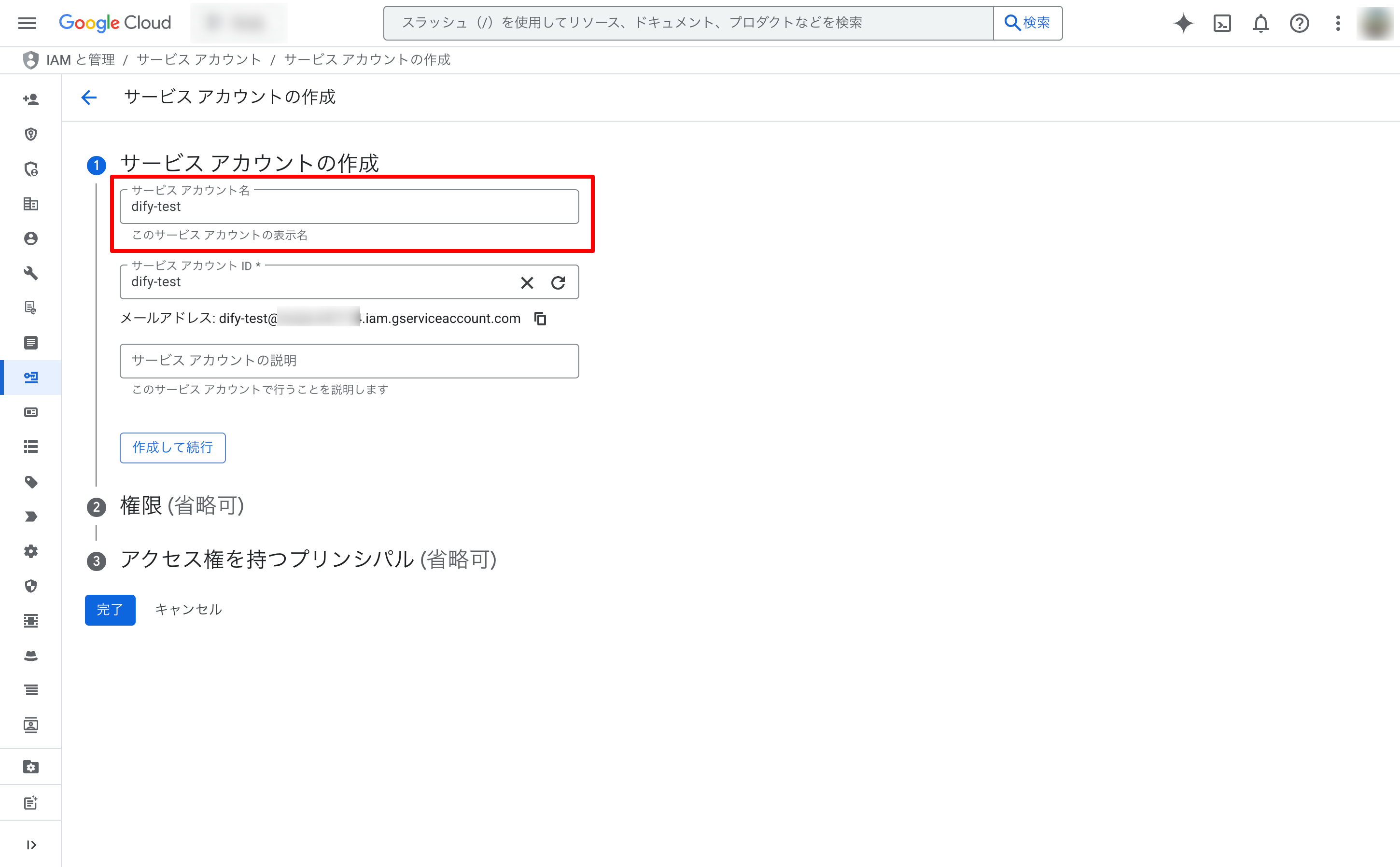Viewport: 1400px width, 867px height.
Task: Open IAM Settings gear in sidebar
Action: coord(30,551)
